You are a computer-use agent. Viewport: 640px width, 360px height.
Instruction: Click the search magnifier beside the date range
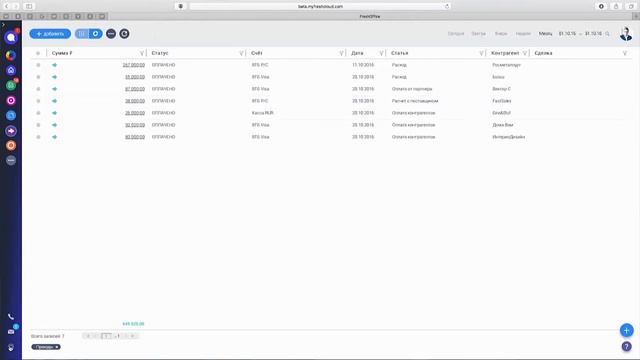click(607, 34)
